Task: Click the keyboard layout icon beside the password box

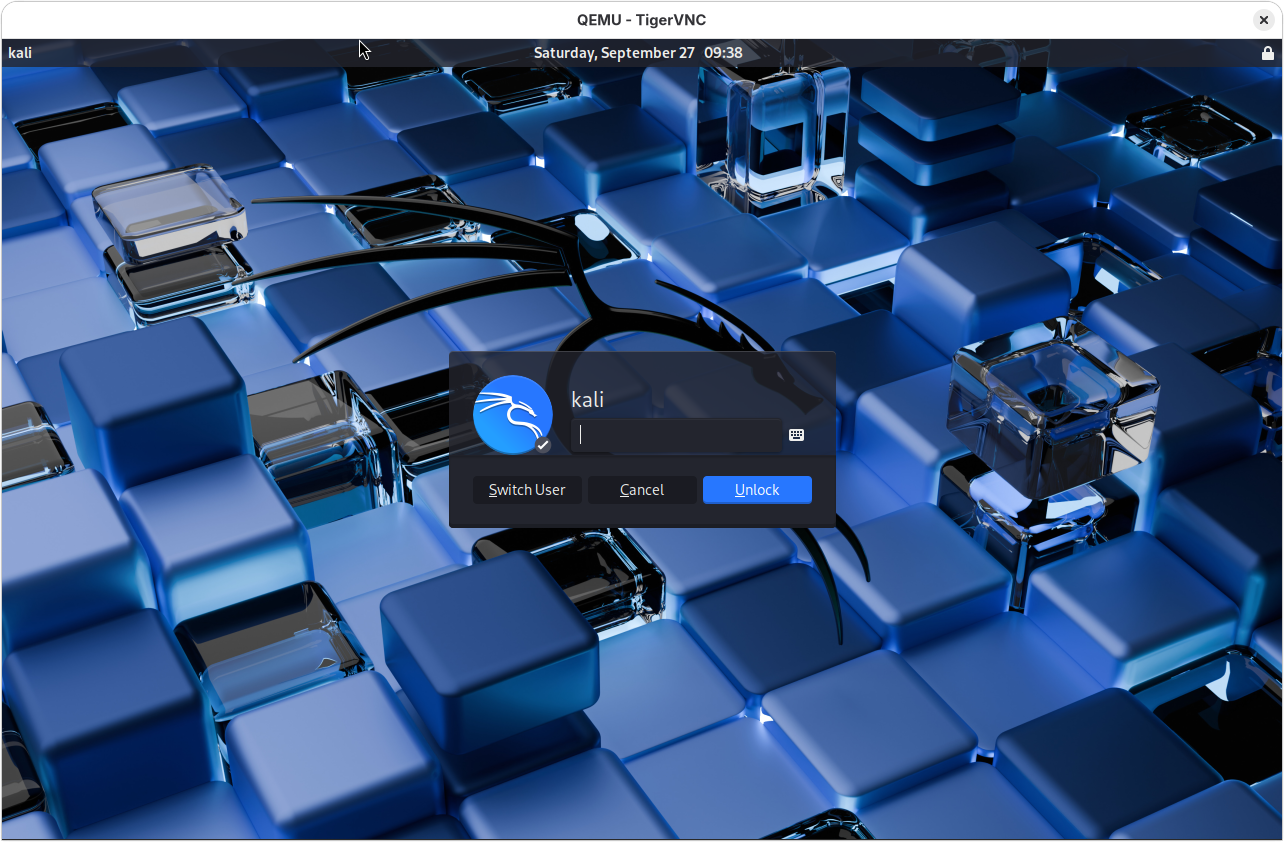Action: coord(796,434)
